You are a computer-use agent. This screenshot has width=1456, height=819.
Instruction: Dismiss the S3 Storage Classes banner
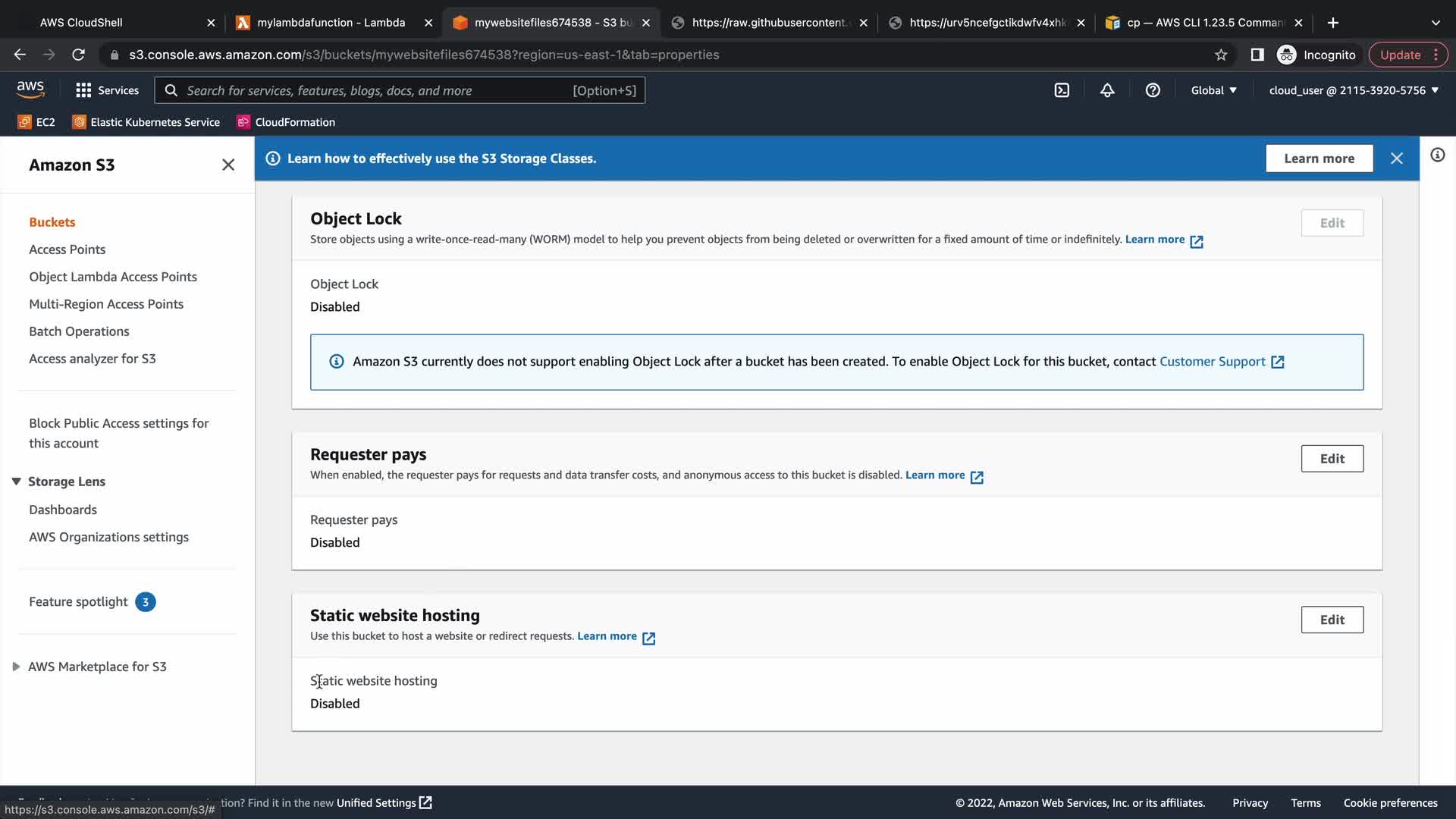click(x=1396, y=158)
